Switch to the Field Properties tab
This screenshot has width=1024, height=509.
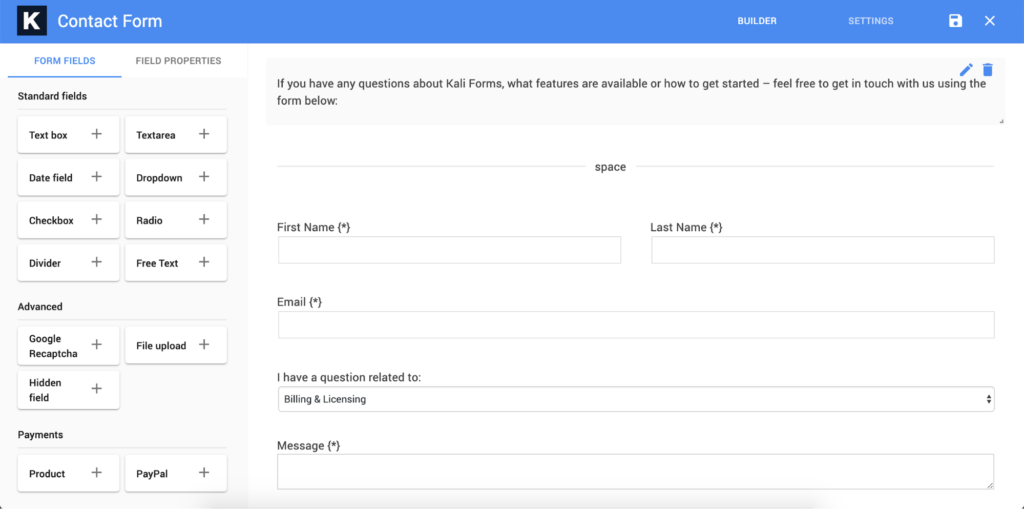click(178, 61)
